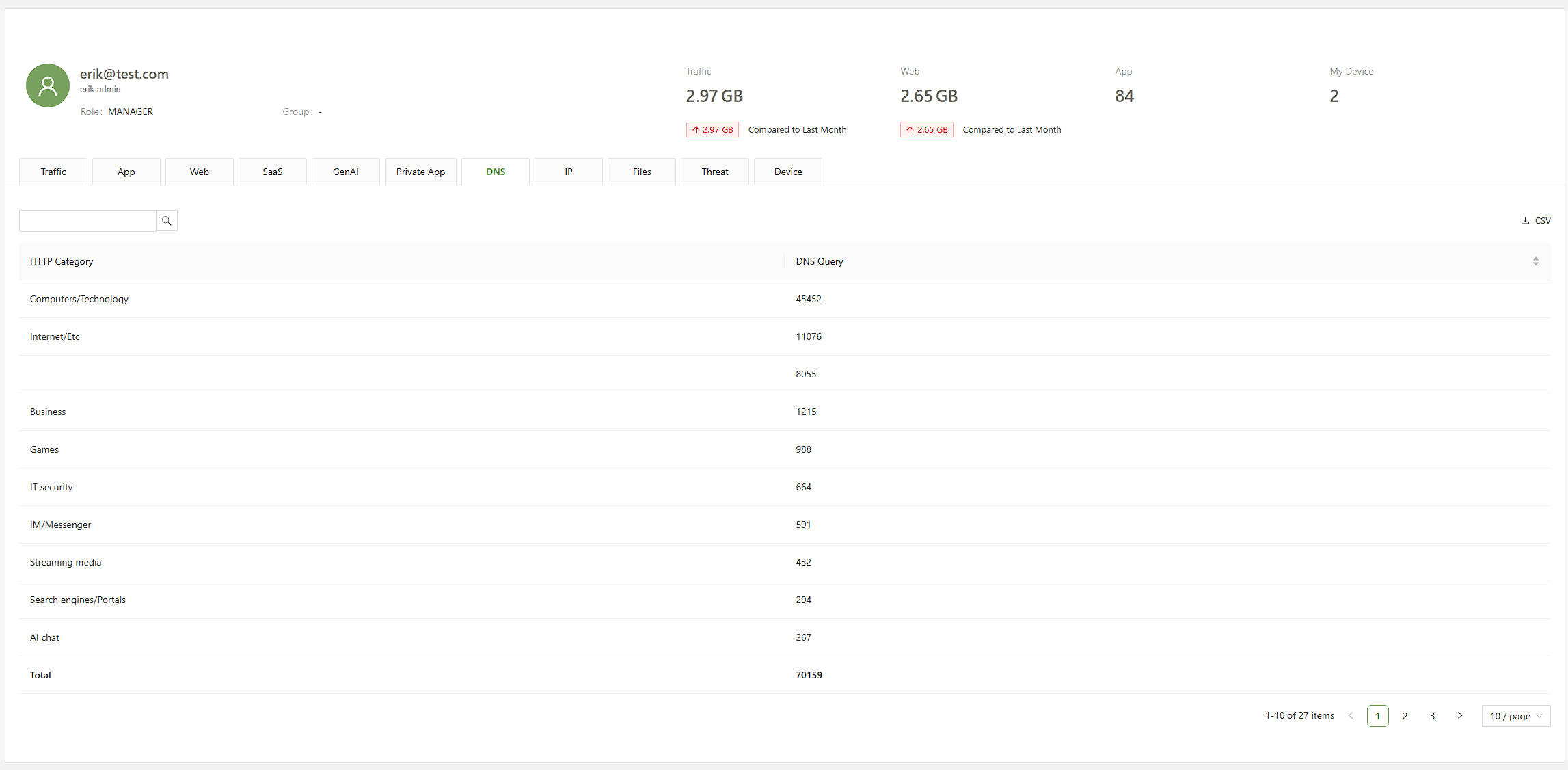This screenshot has width=1568, height=770.
Task: Click the green user avatar icon
Action: [48, 86]
